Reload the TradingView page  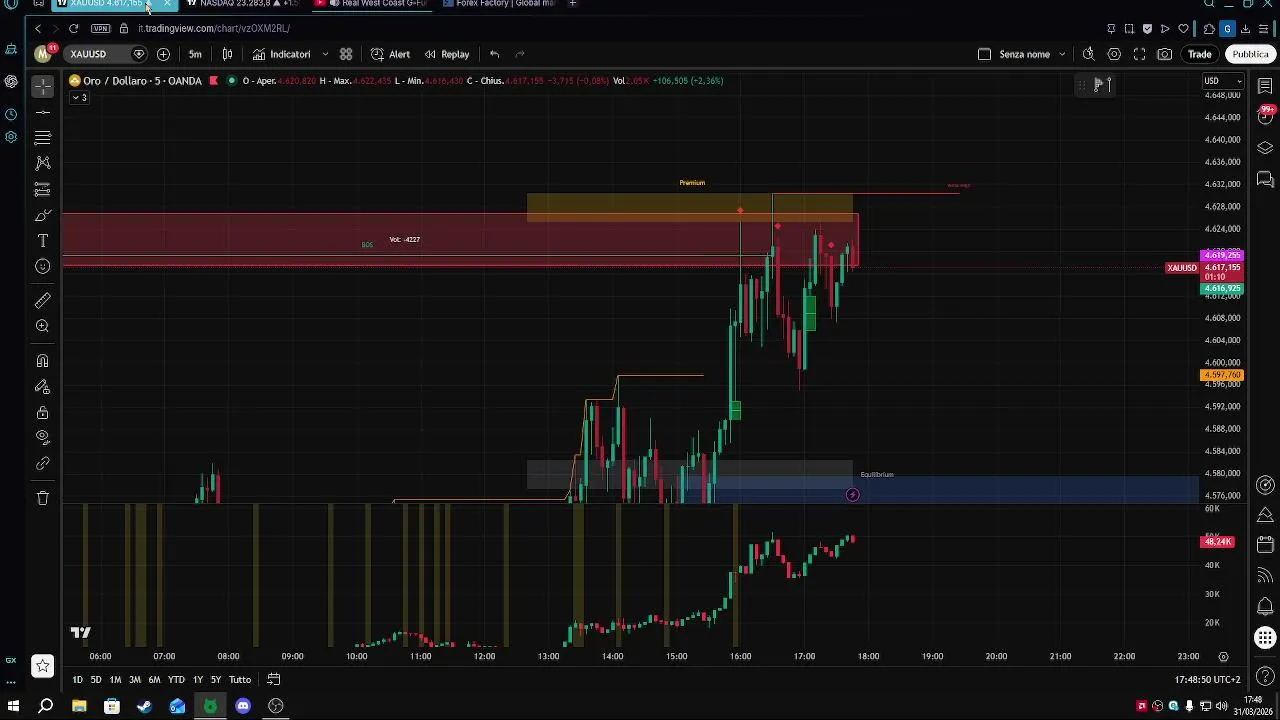pyautogui.click(x=73, y=28)
